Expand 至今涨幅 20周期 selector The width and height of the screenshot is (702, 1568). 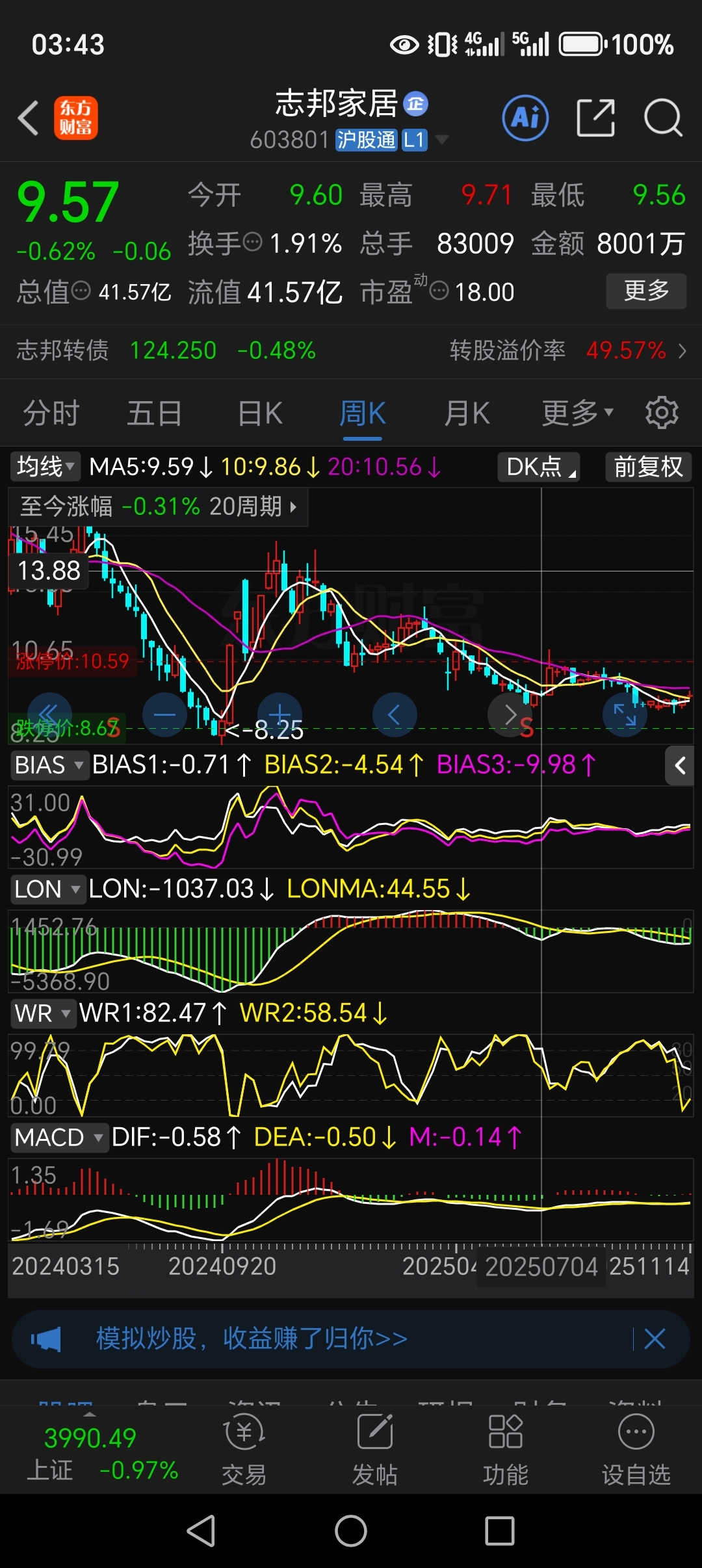(158, 506)
